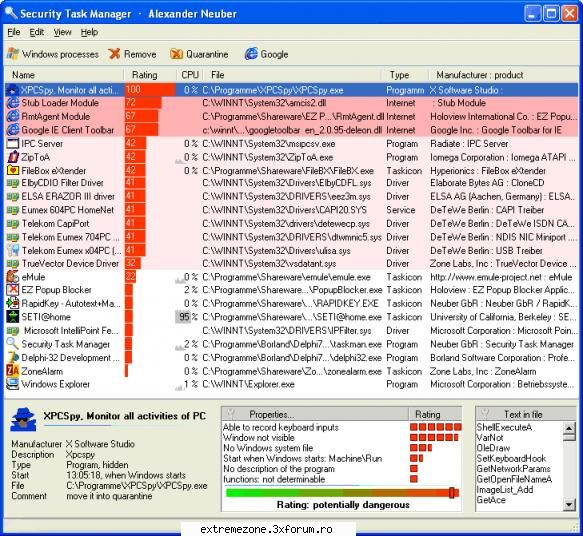Select the 95 % CPU cell for SETI@home
583x536 pixels.
[187, 317]
